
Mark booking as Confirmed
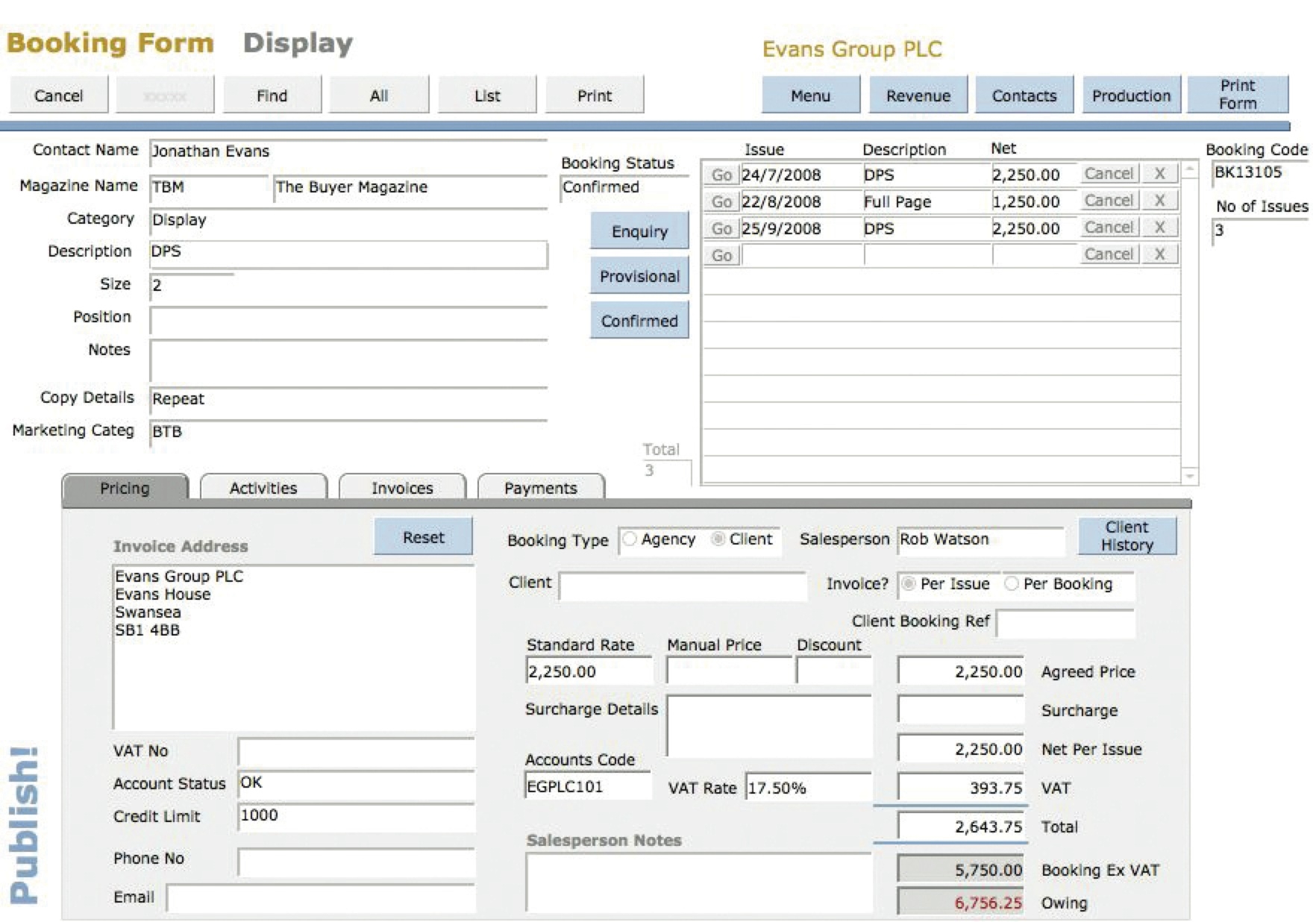[x=639, y=321]
